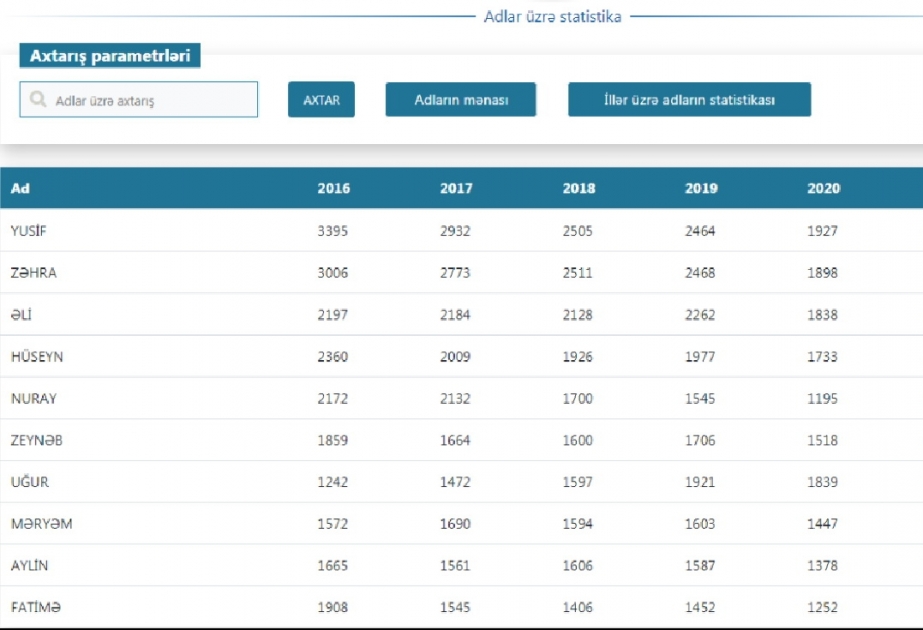
Task: Click ZƏHRA's 2016 value 3006
Action: pos(333,273)
